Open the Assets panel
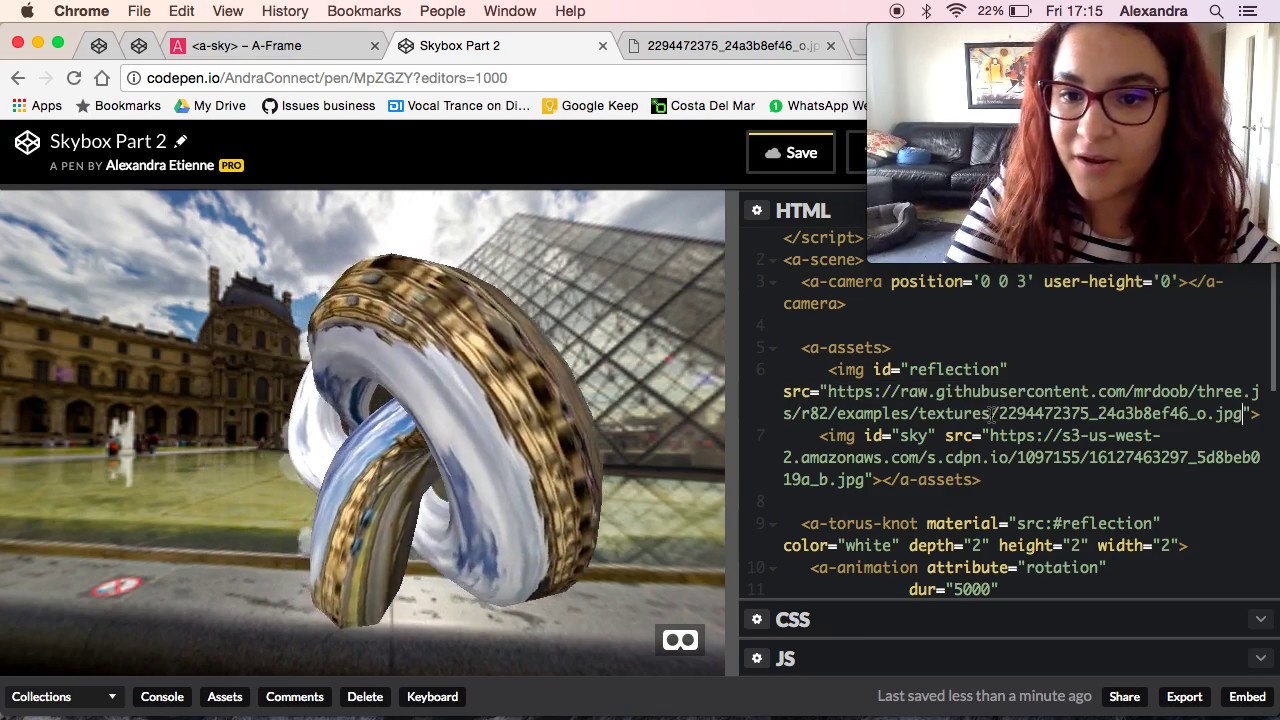The width and height of the screenshot is (1280, 720). pos(225,697)
